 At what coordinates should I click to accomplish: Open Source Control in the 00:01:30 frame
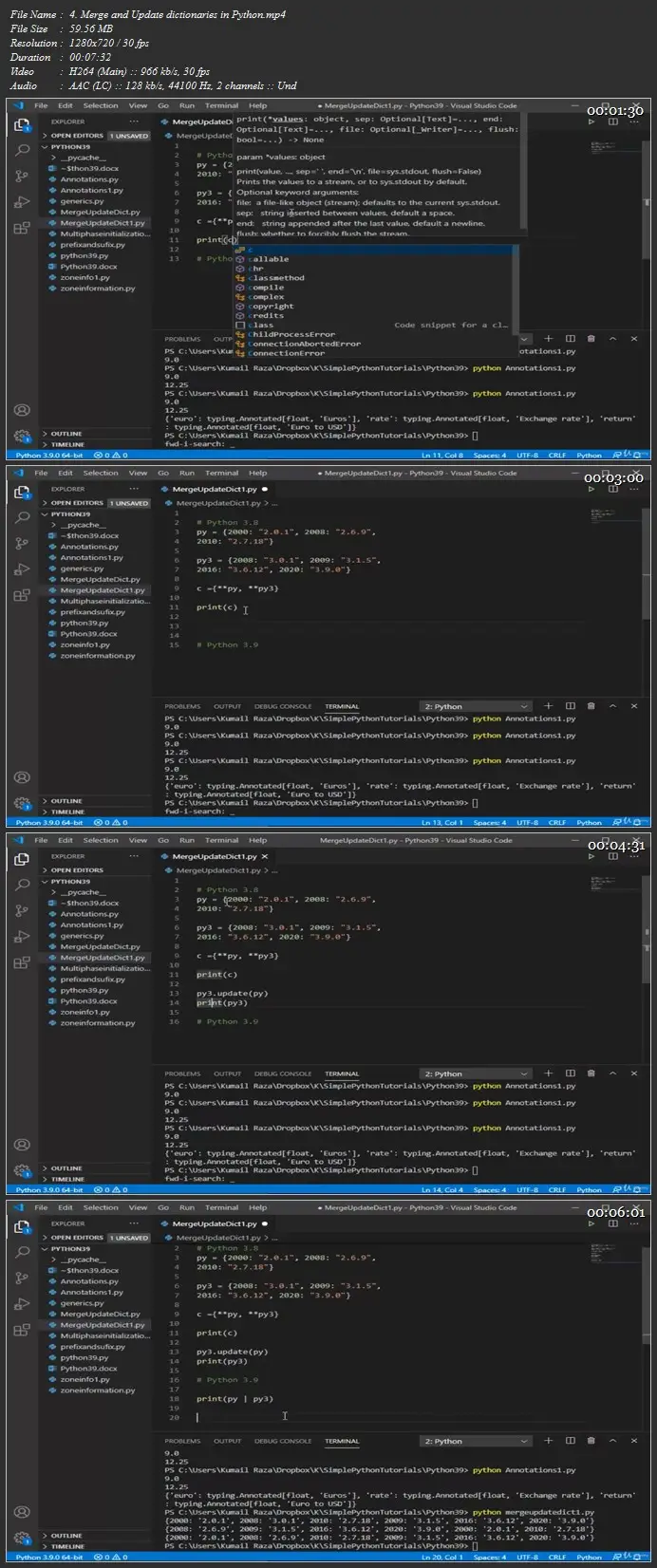(x=23, y=176)
